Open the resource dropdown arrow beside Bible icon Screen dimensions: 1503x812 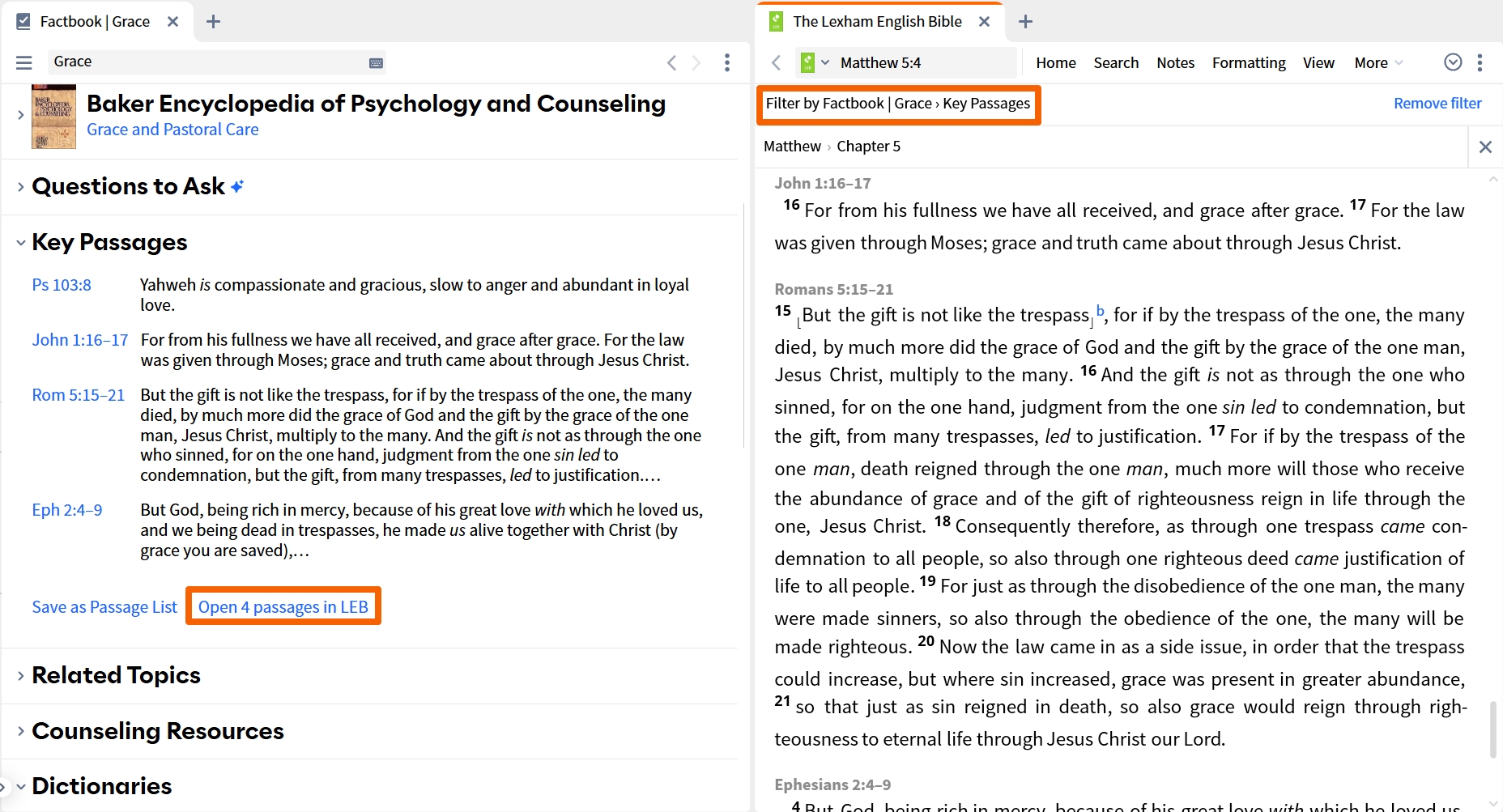pyautogui.click(x=825, y=62)
